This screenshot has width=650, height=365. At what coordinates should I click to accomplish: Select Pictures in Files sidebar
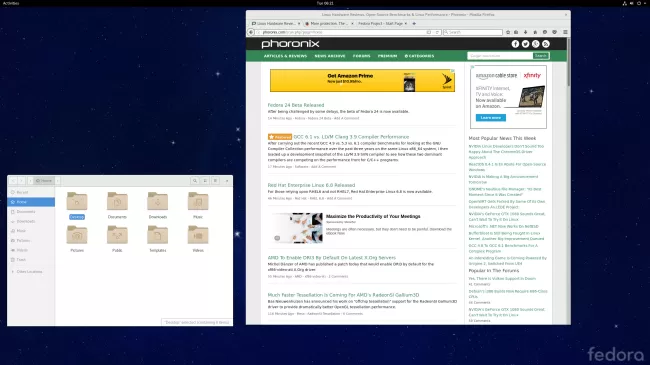click(x=31, y=241)
